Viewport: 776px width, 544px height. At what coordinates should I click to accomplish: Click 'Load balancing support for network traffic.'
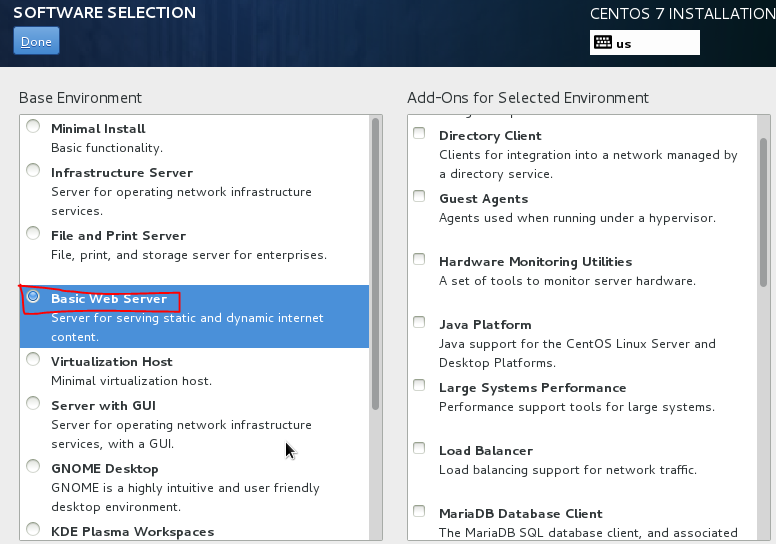568,470
